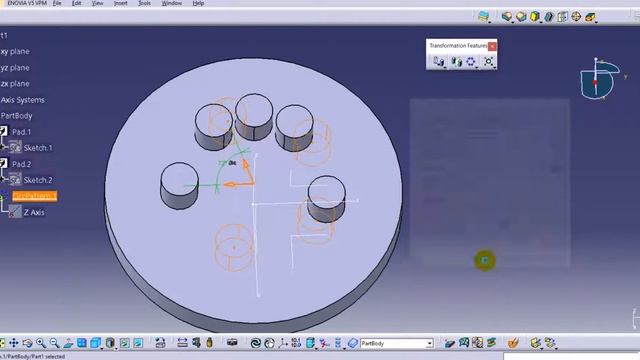640x360 pixels.
Task: Select the highlighted CircPattern.1 node
Action: pyautogui.click(x=34, y=196)
